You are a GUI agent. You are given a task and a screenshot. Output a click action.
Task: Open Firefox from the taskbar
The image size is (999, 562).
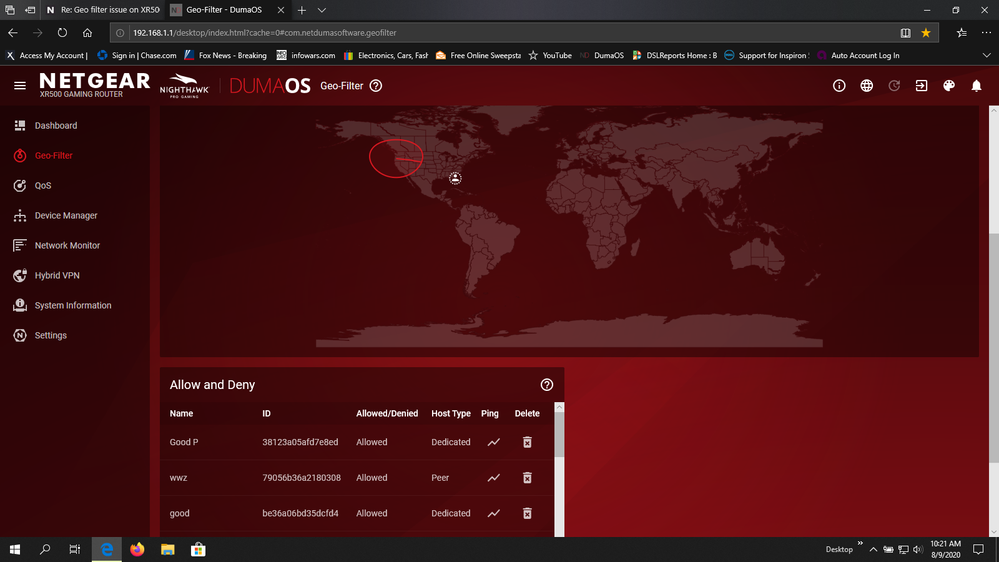click(x=137, y=549)
